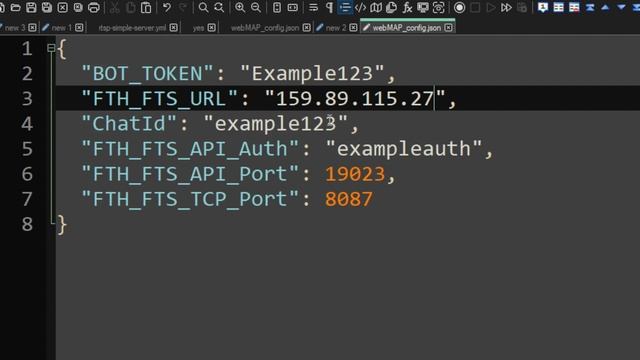Click the first colored table-grid icon

coord(559,7)
